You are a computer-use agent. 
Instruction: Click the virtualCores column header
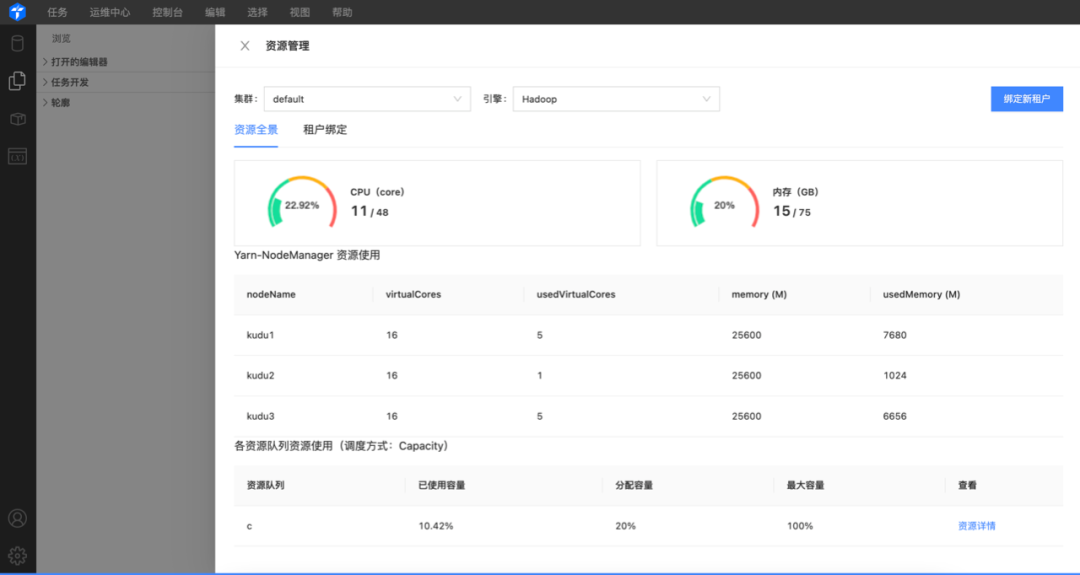pos(413,294)
